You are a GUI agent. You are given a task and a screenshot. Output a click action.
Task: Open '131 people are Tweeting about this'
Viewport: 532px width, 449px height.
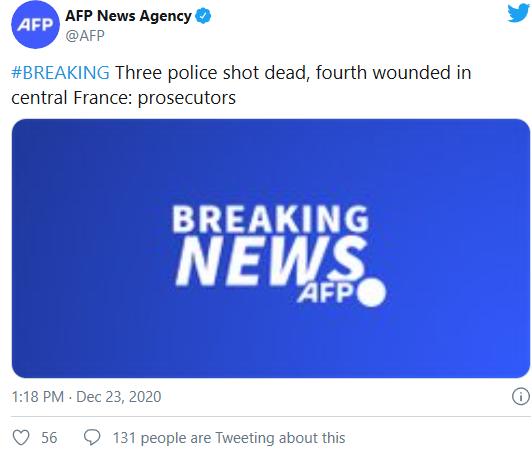(229, 438)
